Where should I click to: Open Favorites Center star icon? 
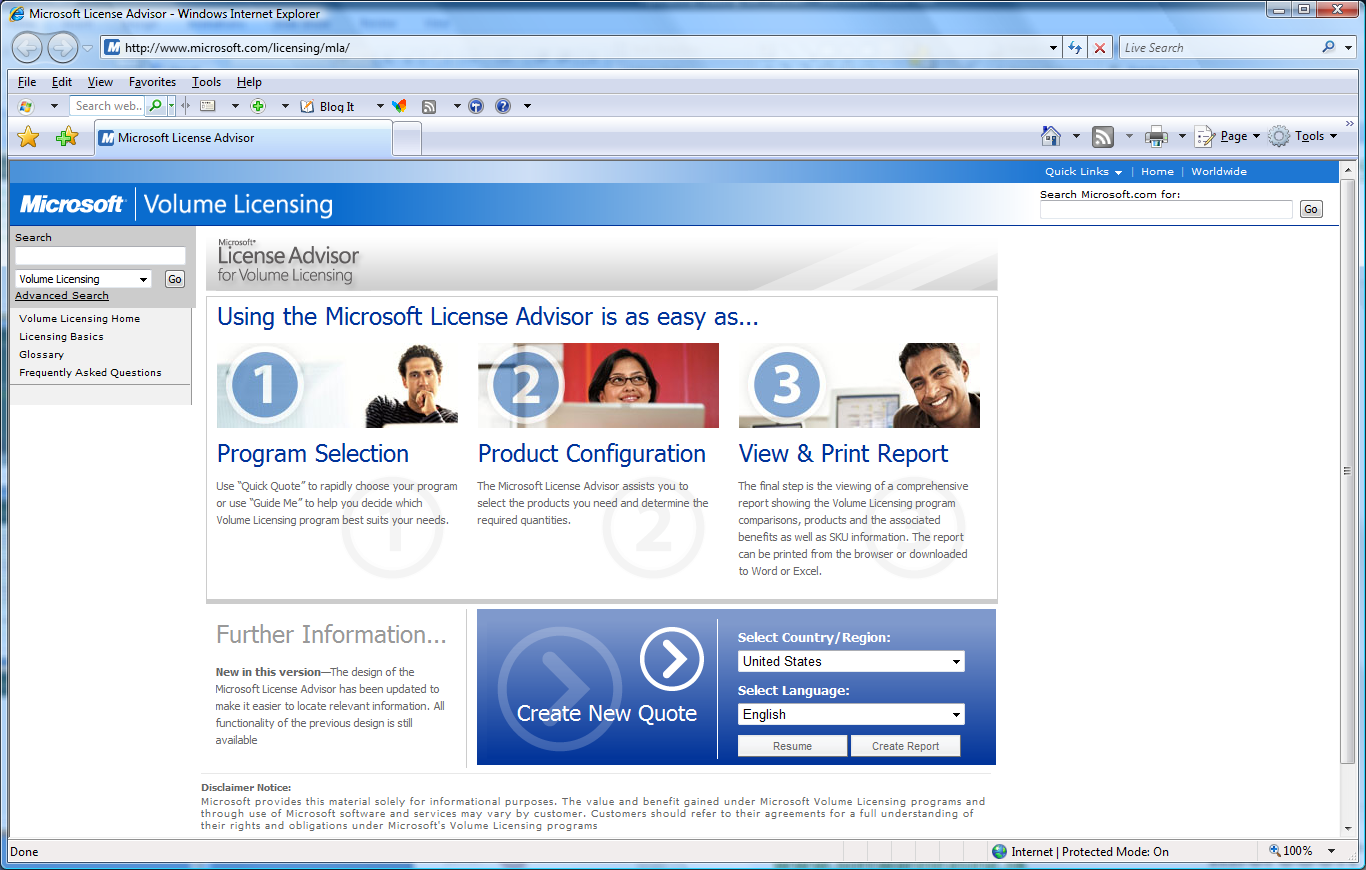pos(29,137)
